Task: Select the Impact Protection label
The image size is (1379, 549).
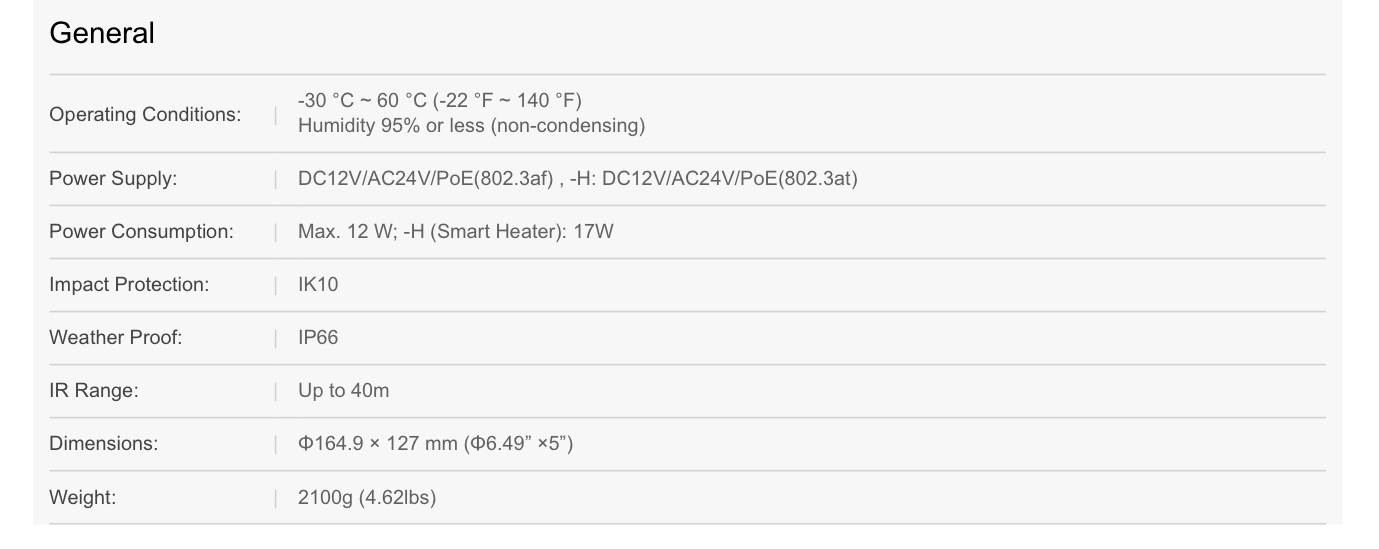Action: tap(129, 285)
